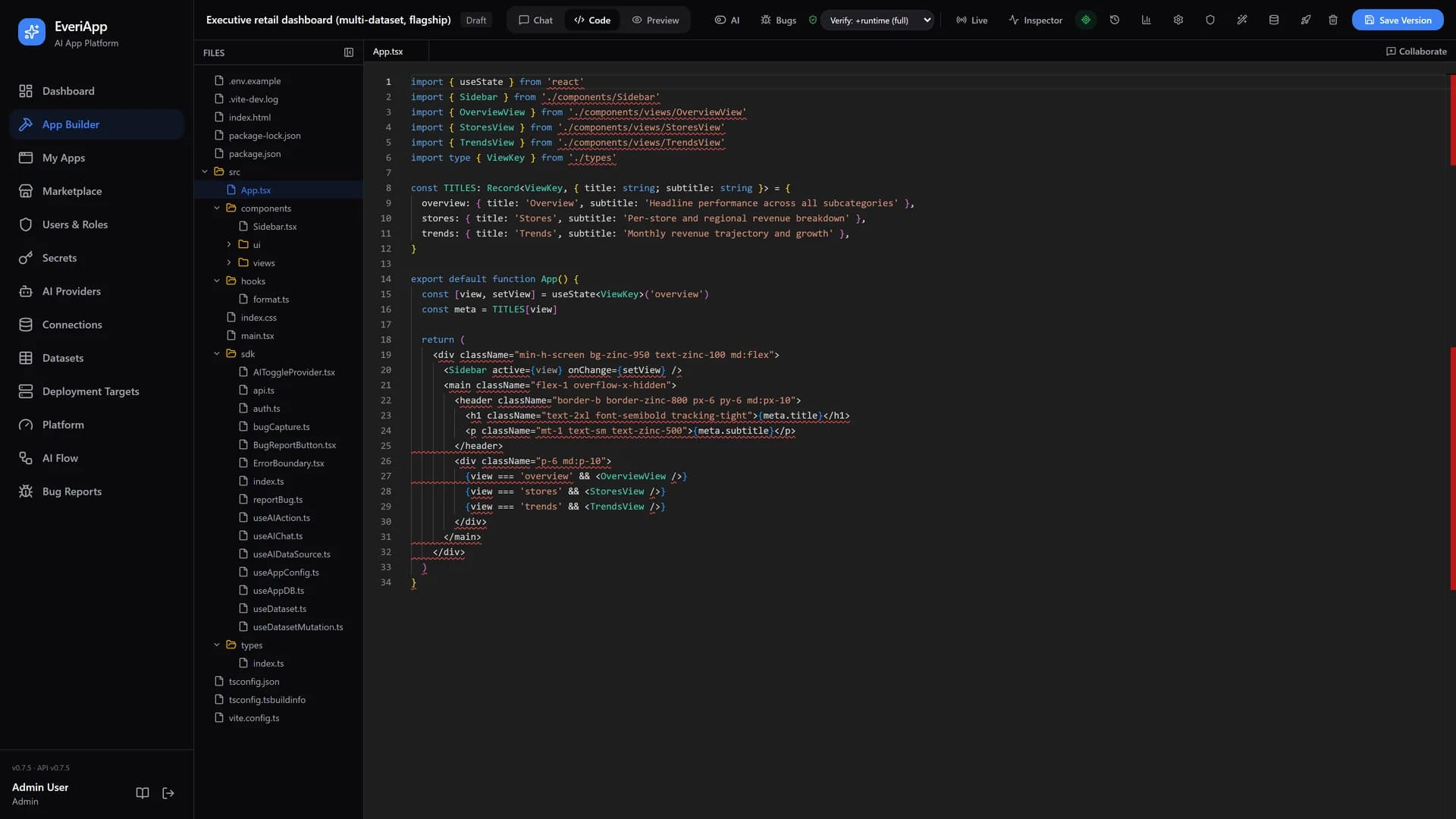Toggle the Bugs capture button

point(778,20)
